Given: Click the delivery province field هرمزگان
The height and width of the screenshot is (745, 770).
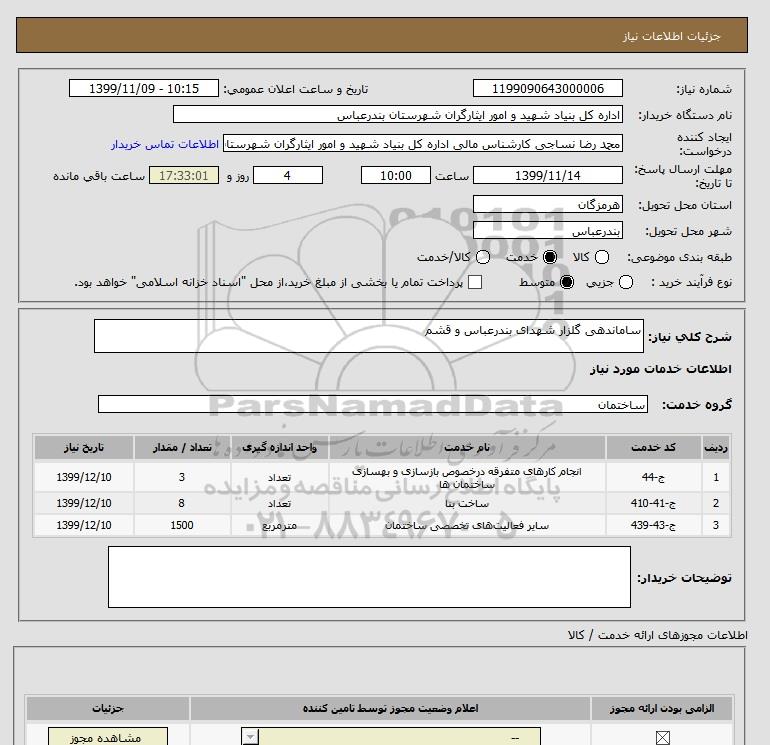Looking at the screenshot, I should (548, 204).
